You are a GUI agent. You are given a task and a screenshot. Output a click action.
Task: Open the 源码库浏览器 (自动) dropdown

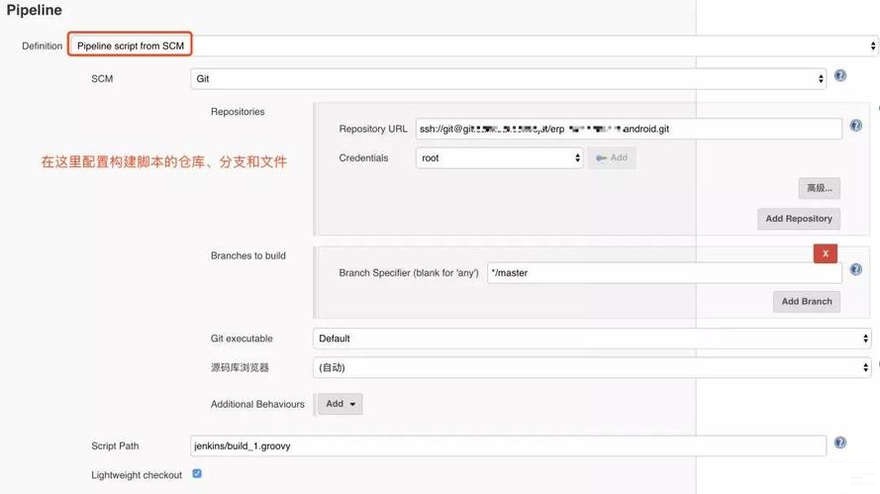pyautogui.click(x=592, y=368)
